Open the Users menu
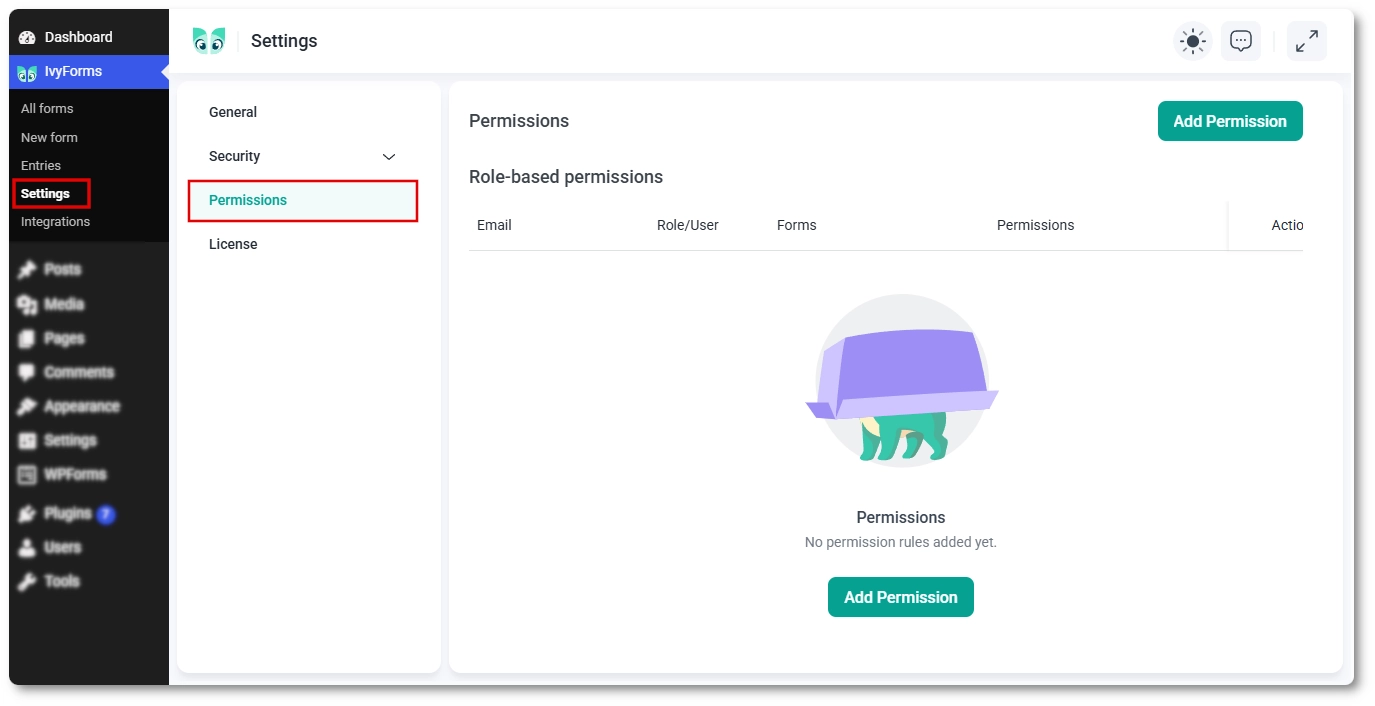This screenshot has width=1375, height=706. [x=89, y=547]
